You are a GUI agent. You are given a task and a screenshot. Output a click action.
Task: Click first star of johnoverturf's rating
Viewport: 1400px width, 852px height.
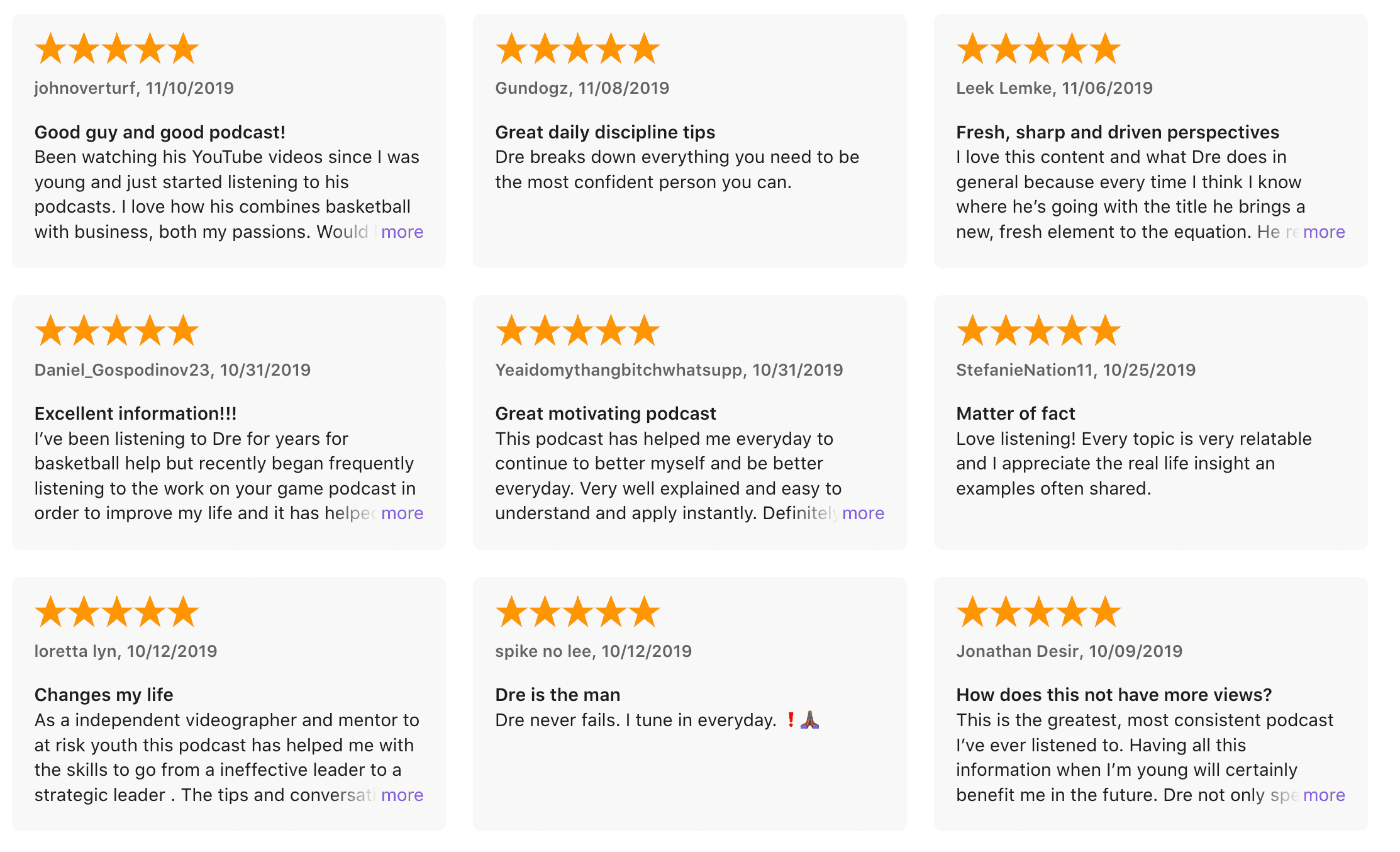pyautogui.click(x=50, y=49)
